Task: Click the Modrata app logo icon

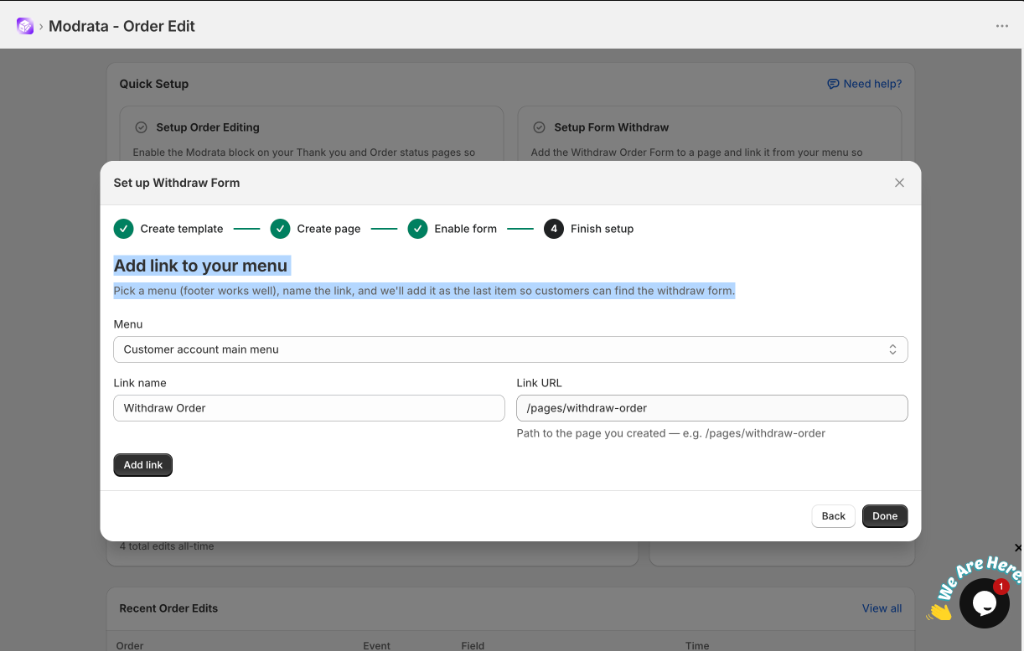Action: [25, 26]
